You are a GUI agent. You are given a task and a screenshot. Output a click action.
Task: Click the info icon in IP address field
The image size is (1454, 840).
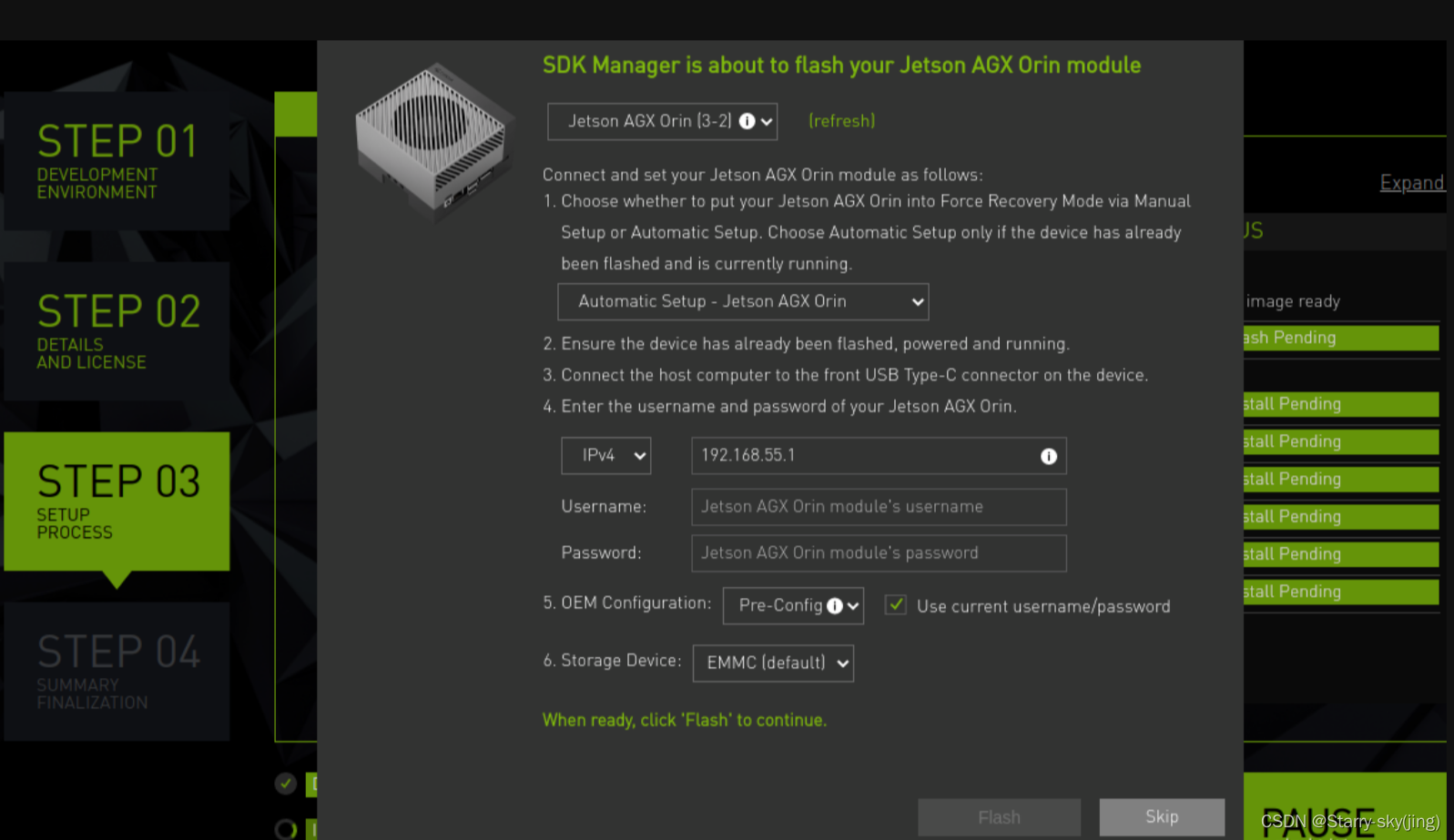pyautogui.click(x=1049, y=456)
